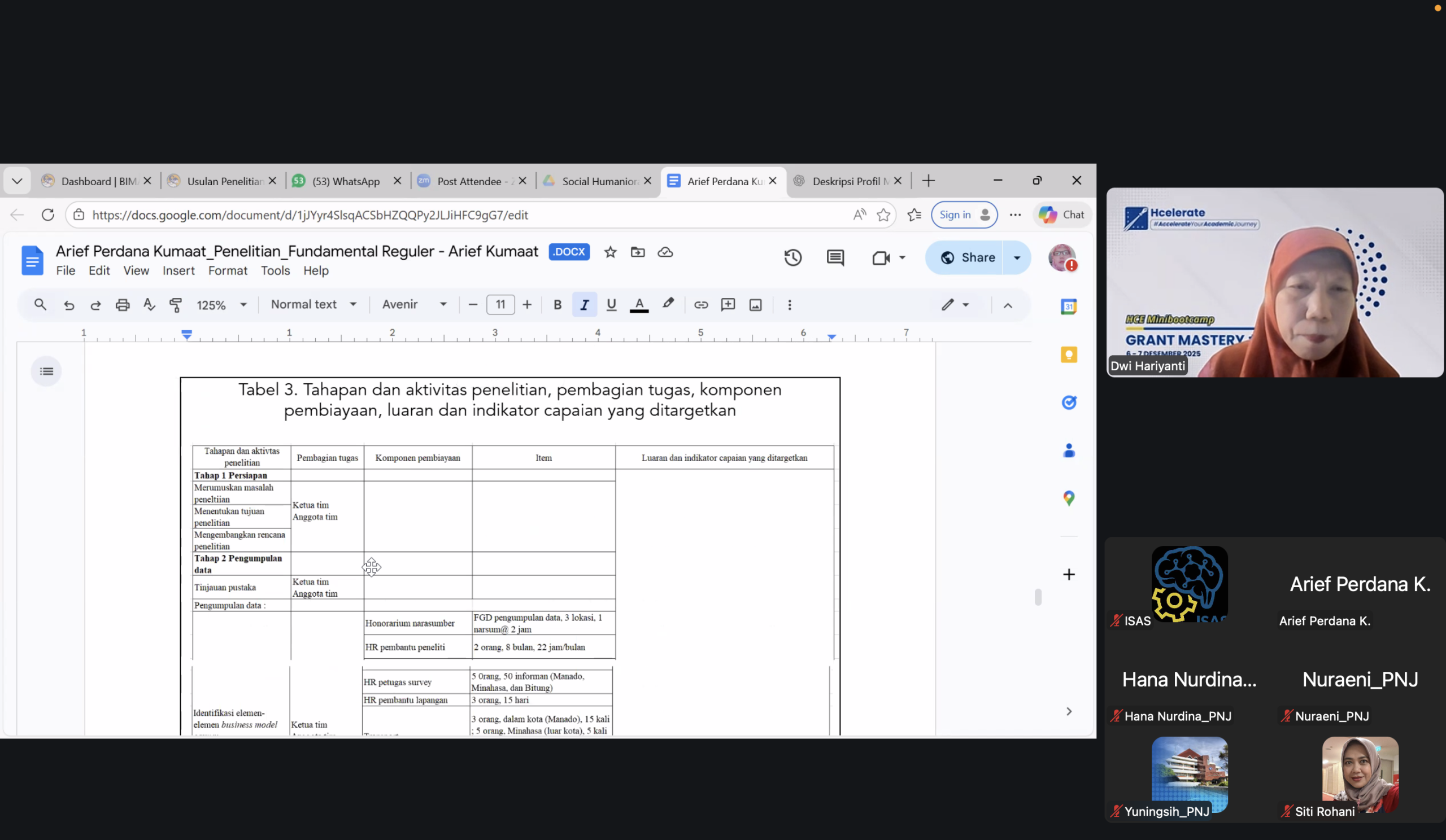Click the insert link icon

700,304
